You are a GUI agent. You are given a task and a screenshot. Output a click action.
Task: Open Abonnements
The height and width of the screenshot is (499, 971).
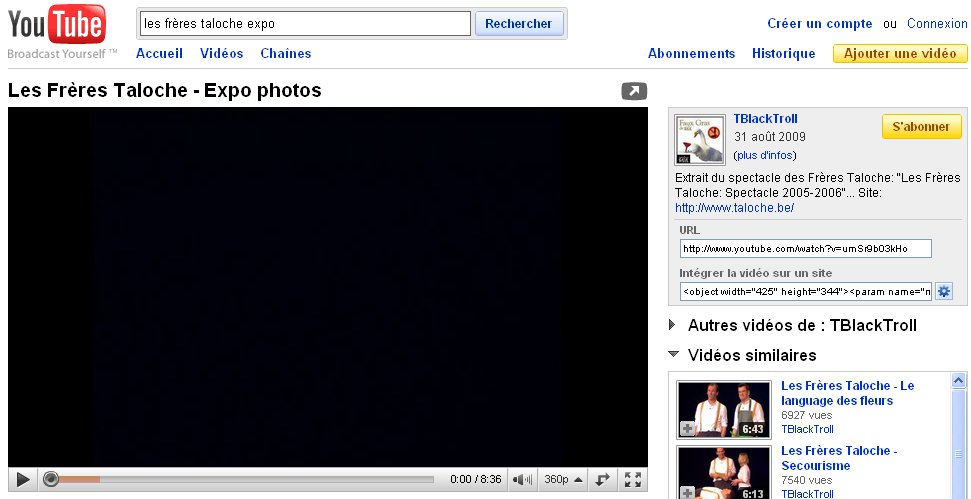click(x=691, y=53)
